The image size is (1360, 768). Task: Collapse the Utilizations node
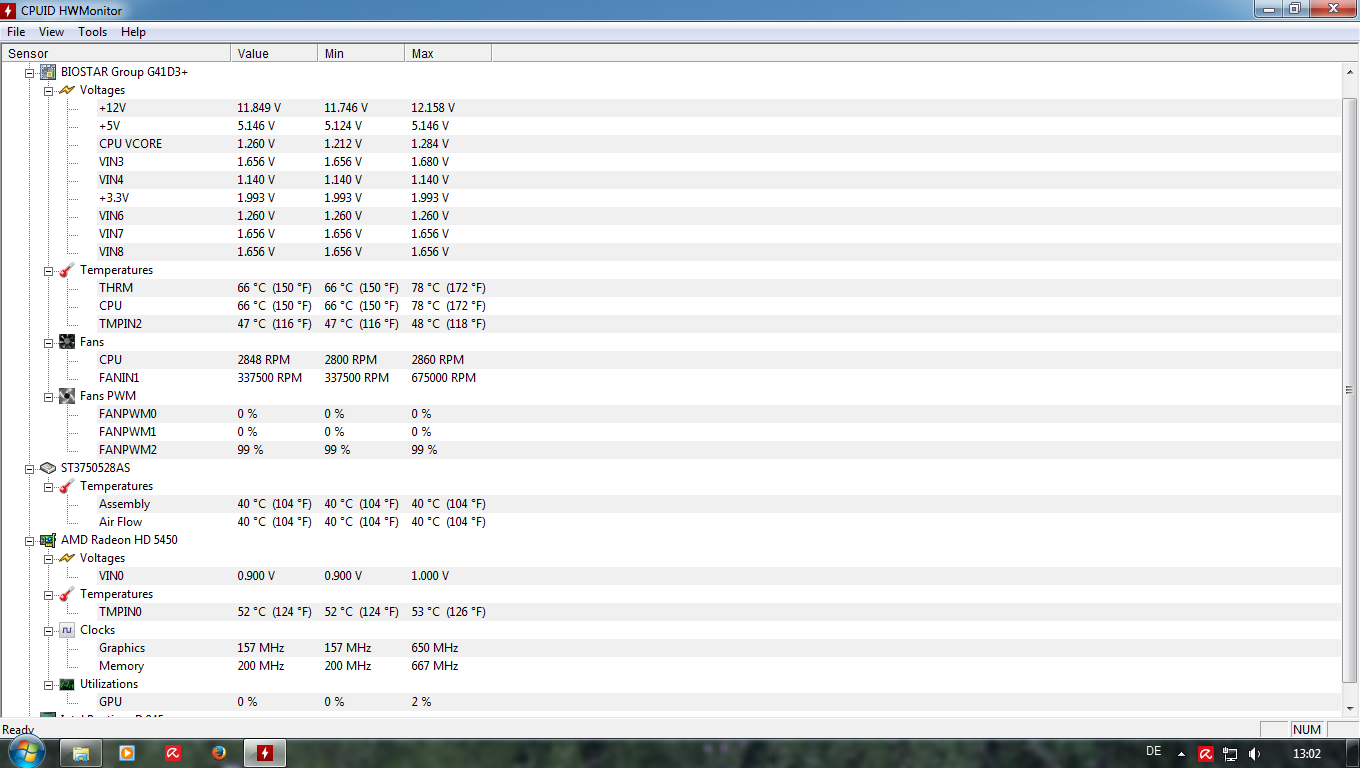49,684
